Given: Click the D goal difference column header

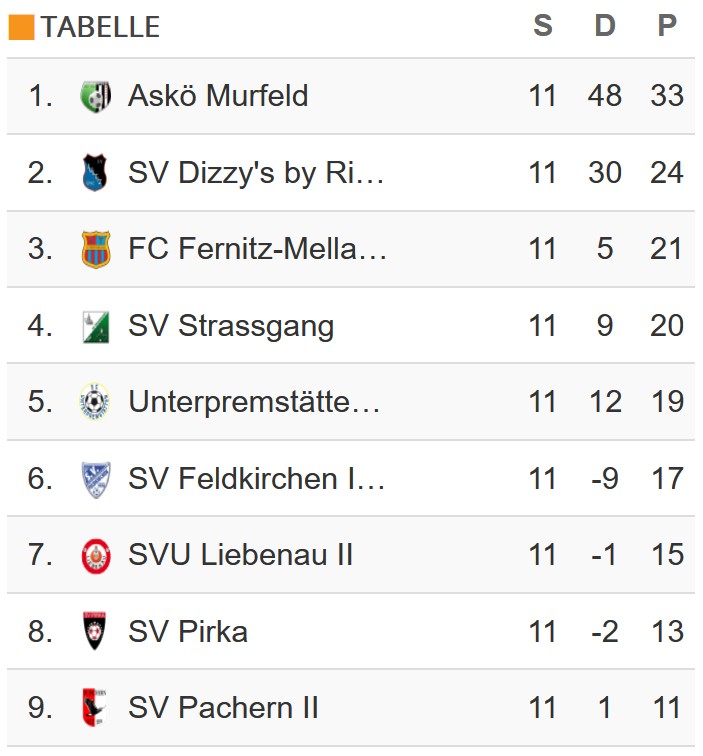Looking at the screenshot, I should pyautogui.click(x=605, y=26).
